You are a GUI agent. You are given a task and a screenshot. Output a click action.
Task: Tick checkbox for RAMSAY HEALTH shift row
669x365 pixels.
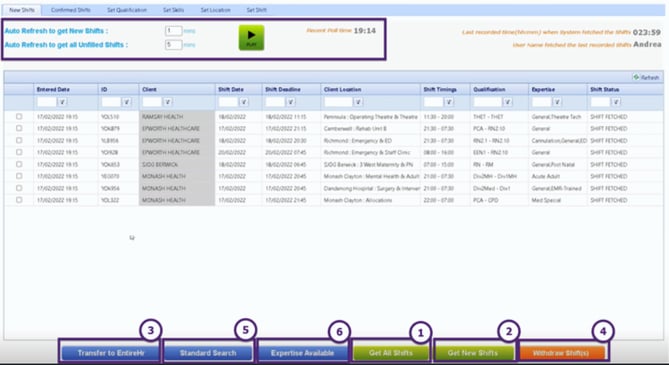tap(19, 117)
